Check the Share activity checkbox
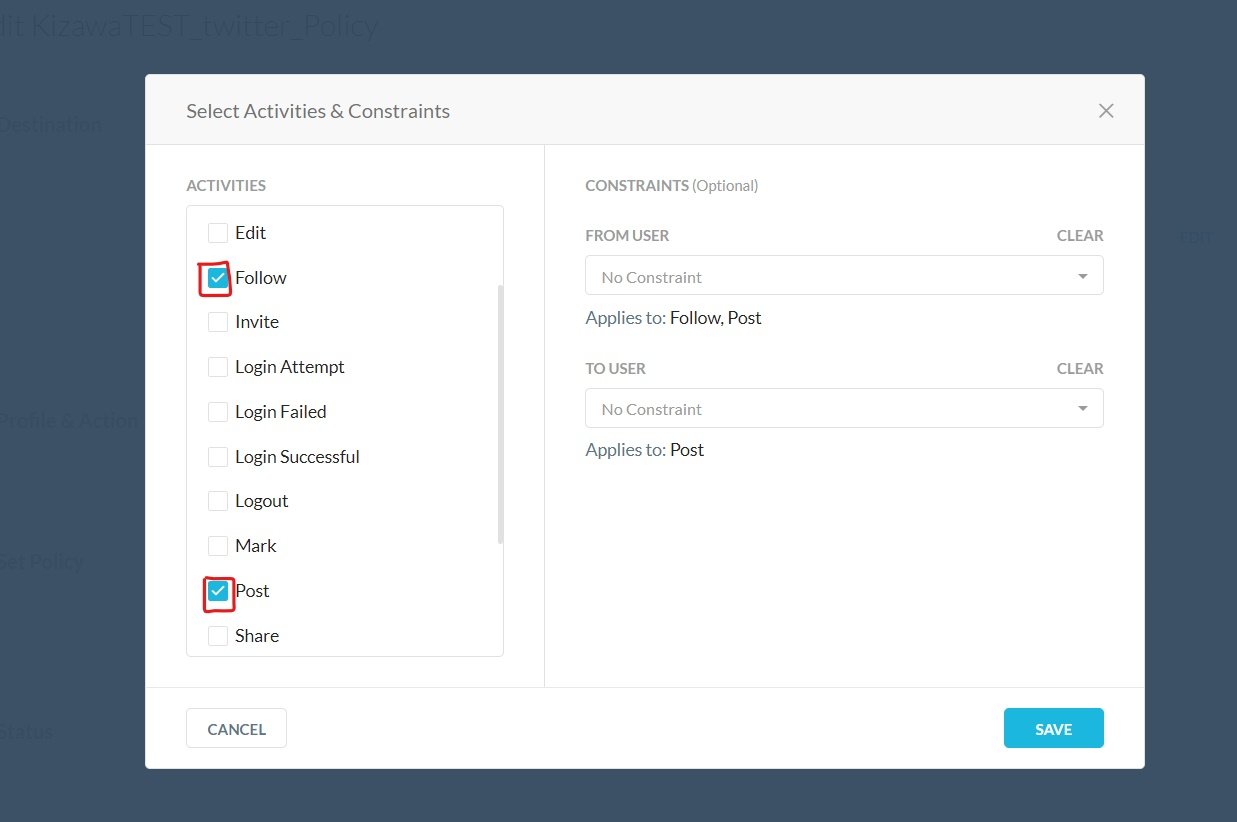Screen dimensions: 1237x822 tap(218, 636)
